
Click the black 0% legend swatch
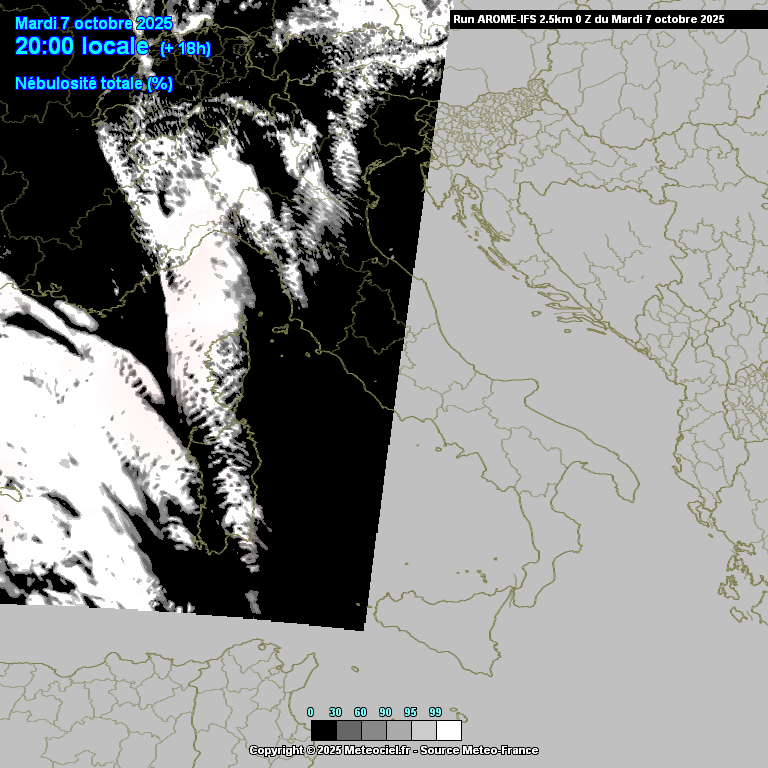(x=323, y=730)
